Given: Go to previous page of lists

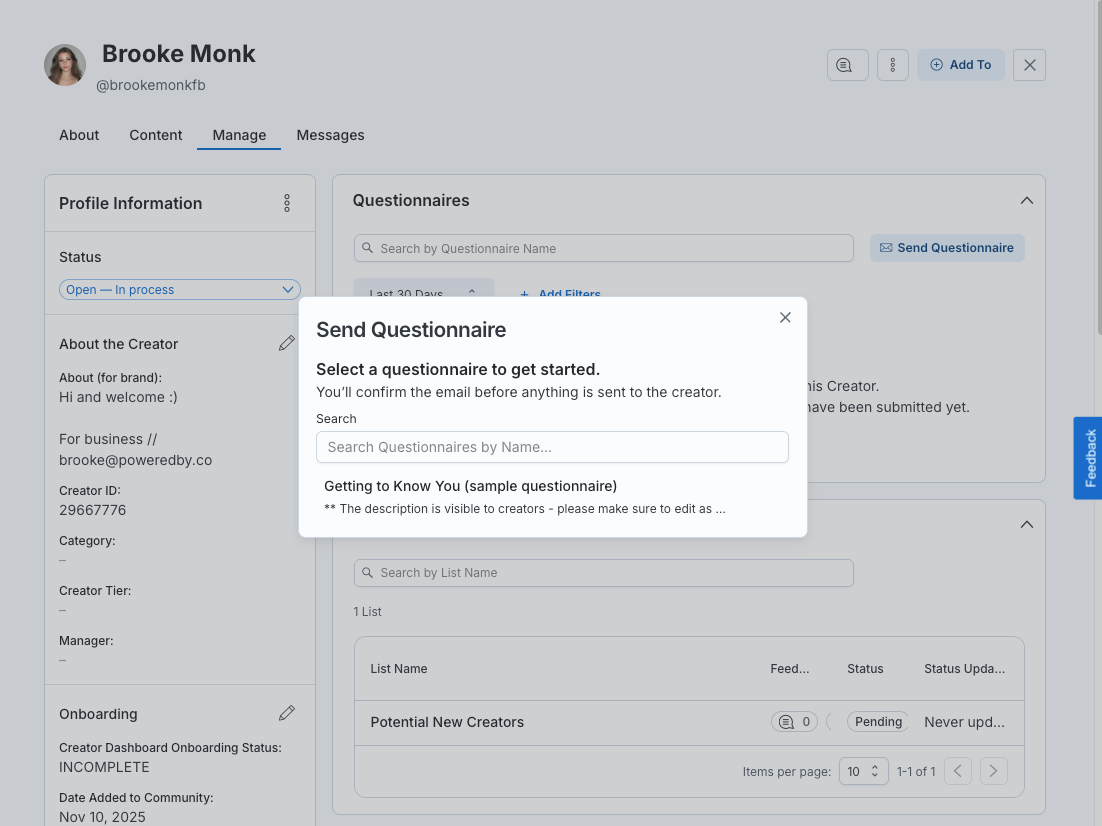Looking at the screenshot, I should (958, 771).
